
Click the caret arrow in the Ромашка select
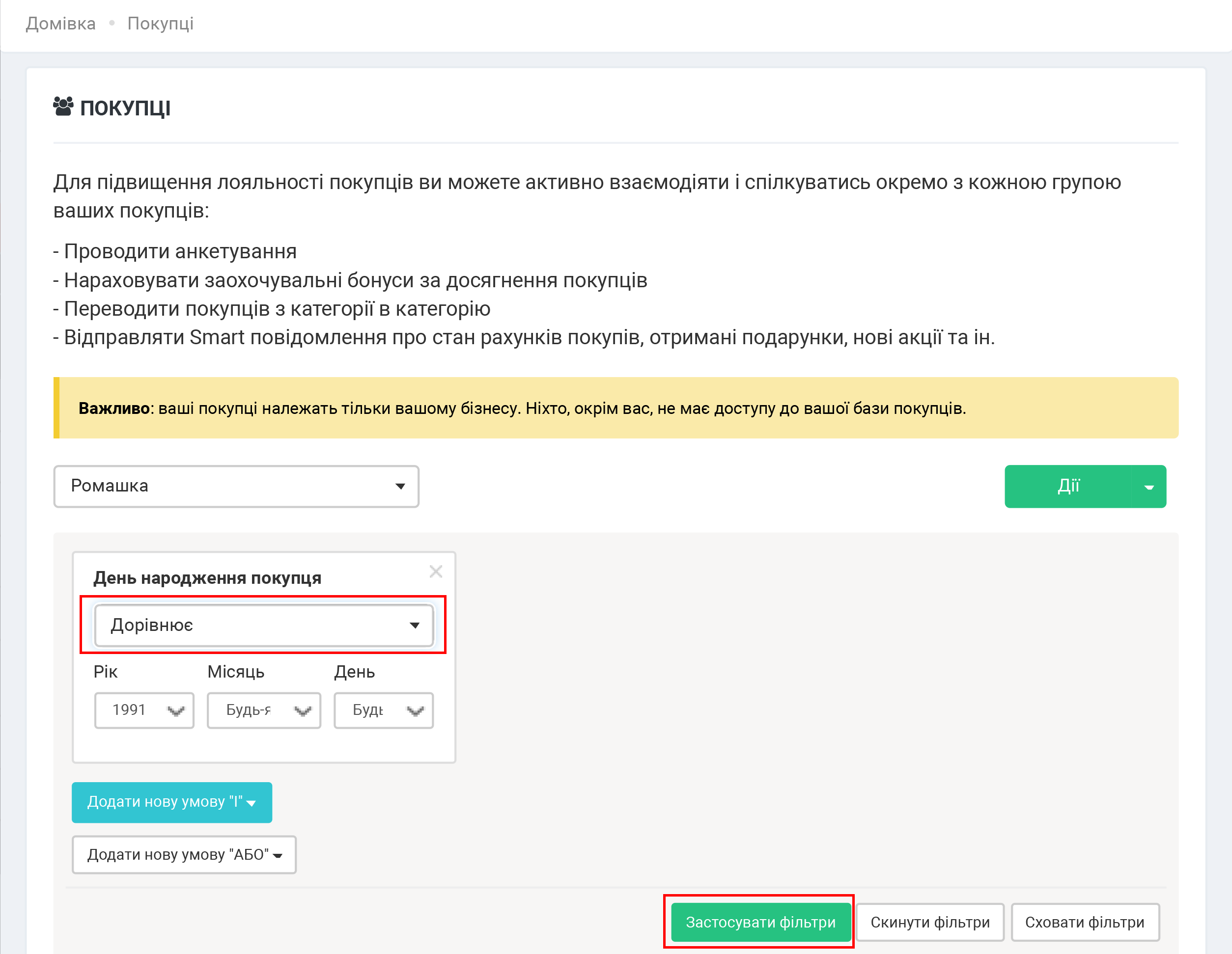400,487
